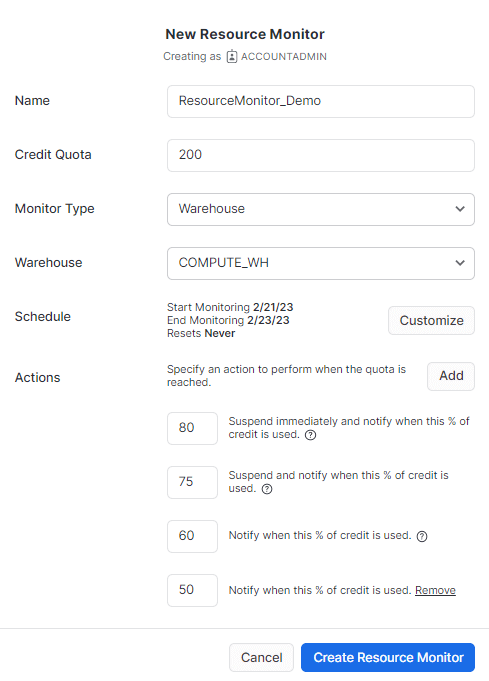Click the Cancel button
This screenshot has height=681, width=489.
[x=261, y=657]
